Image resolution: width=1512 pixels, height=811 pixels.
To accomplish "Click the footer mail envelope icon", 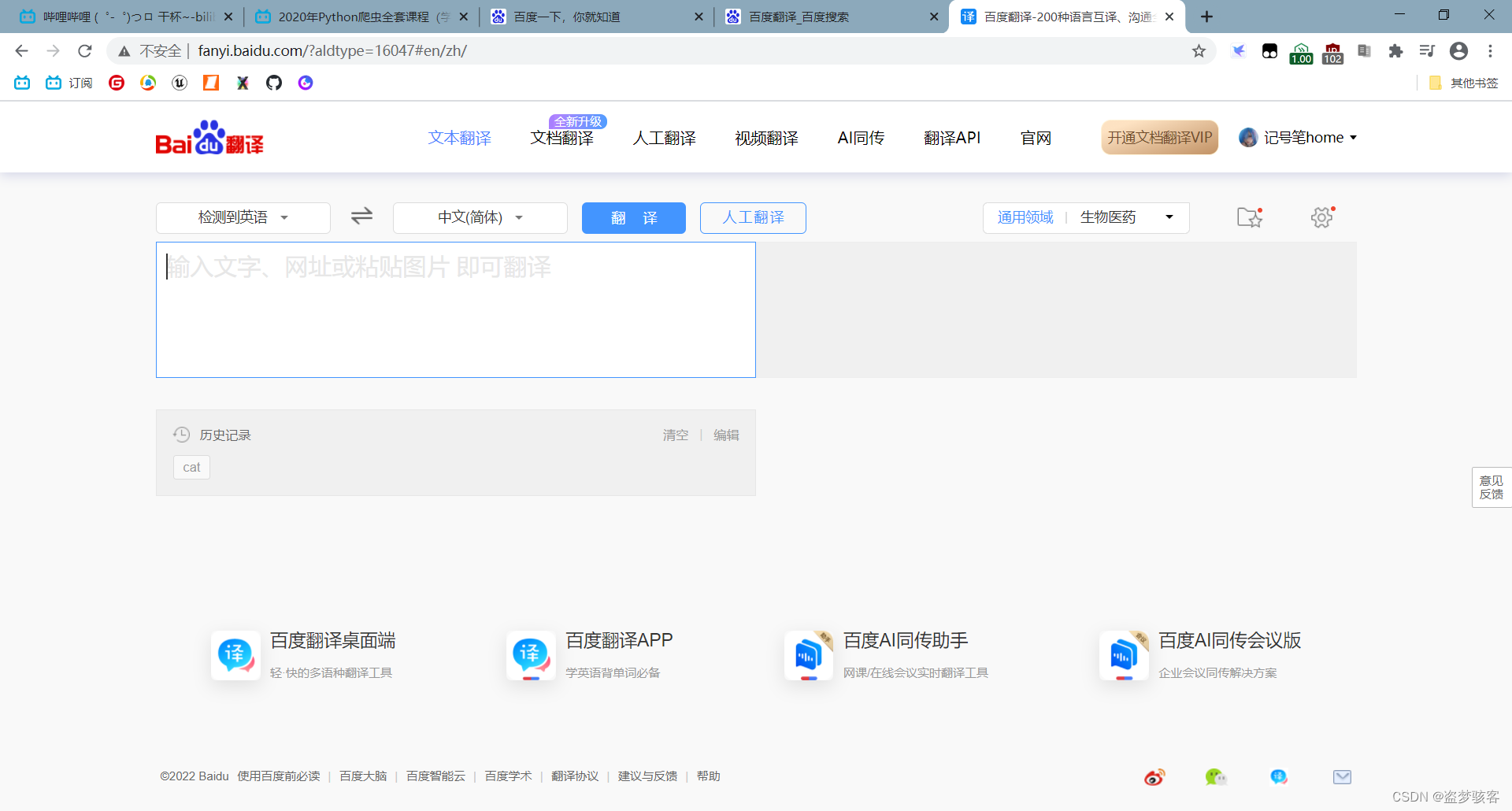I will coord(1342,777).
